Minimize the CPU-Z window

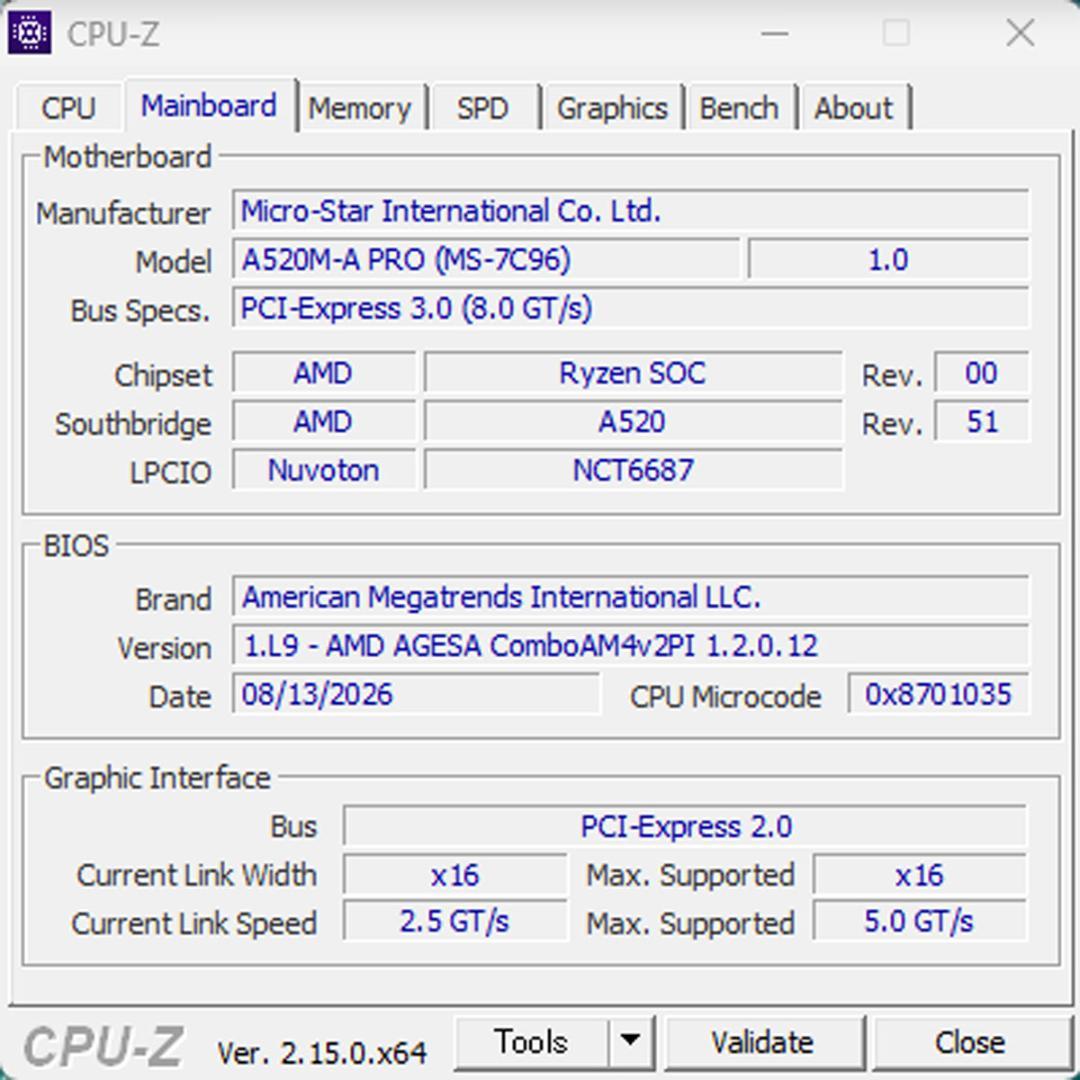[775, 33]
